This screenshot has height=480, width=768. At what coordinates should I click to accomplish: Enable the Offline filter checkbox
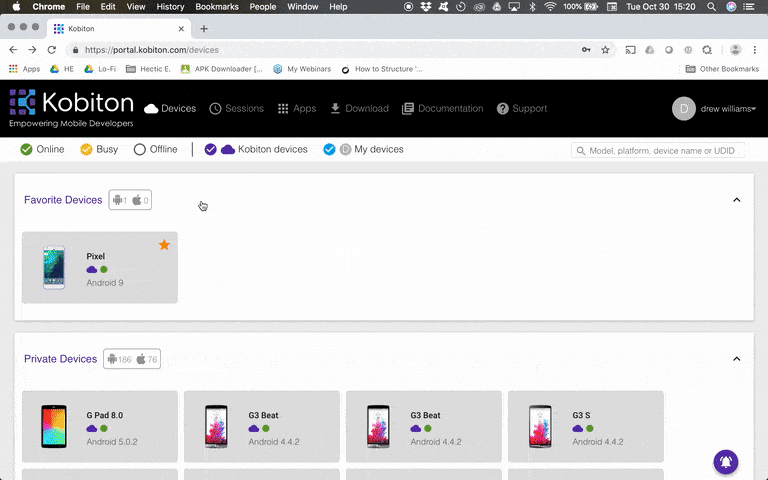click(140, 150)
